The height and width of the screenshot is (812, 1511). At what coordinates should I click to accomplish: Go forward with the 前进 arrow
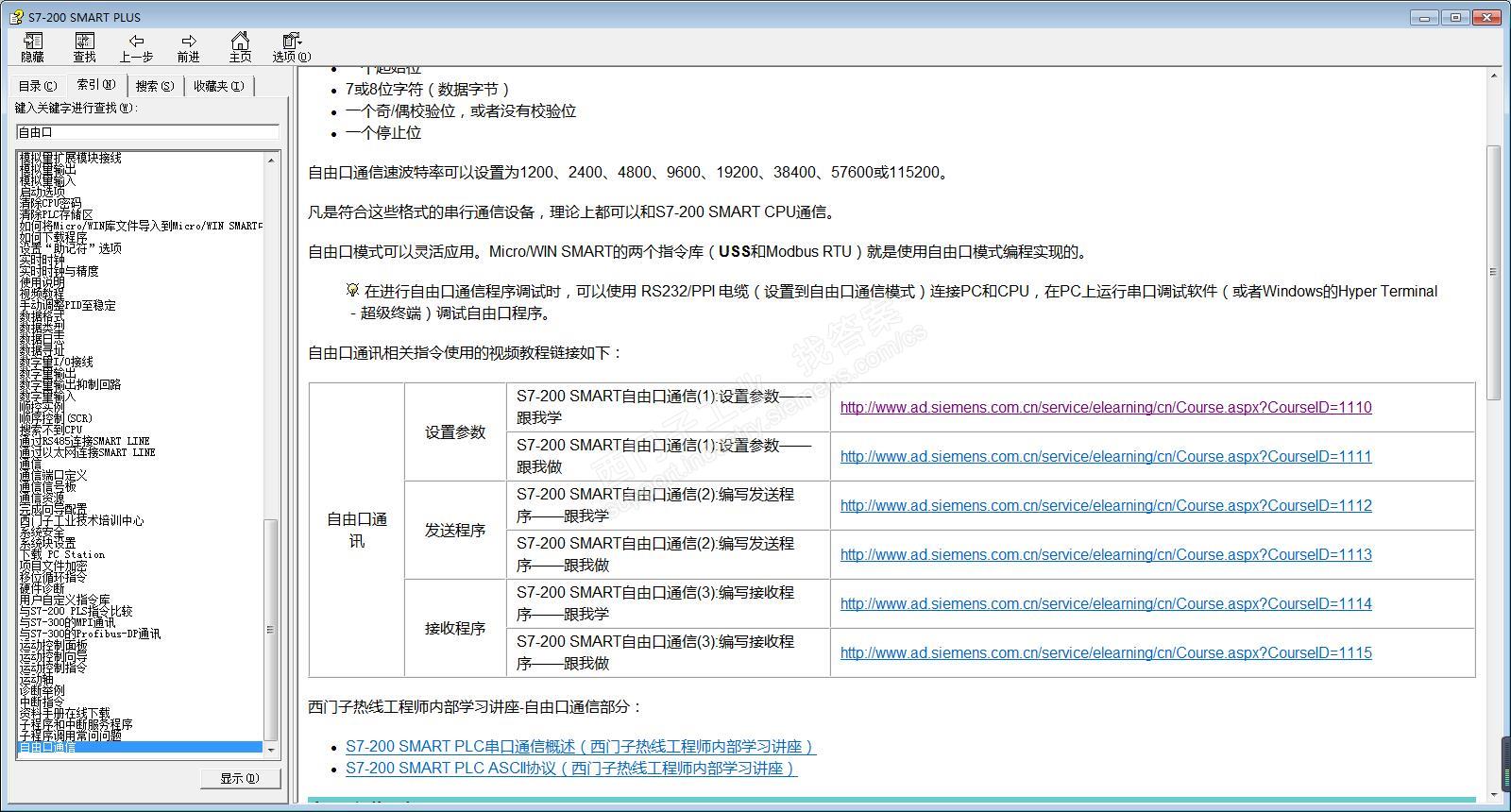(189, 48)
